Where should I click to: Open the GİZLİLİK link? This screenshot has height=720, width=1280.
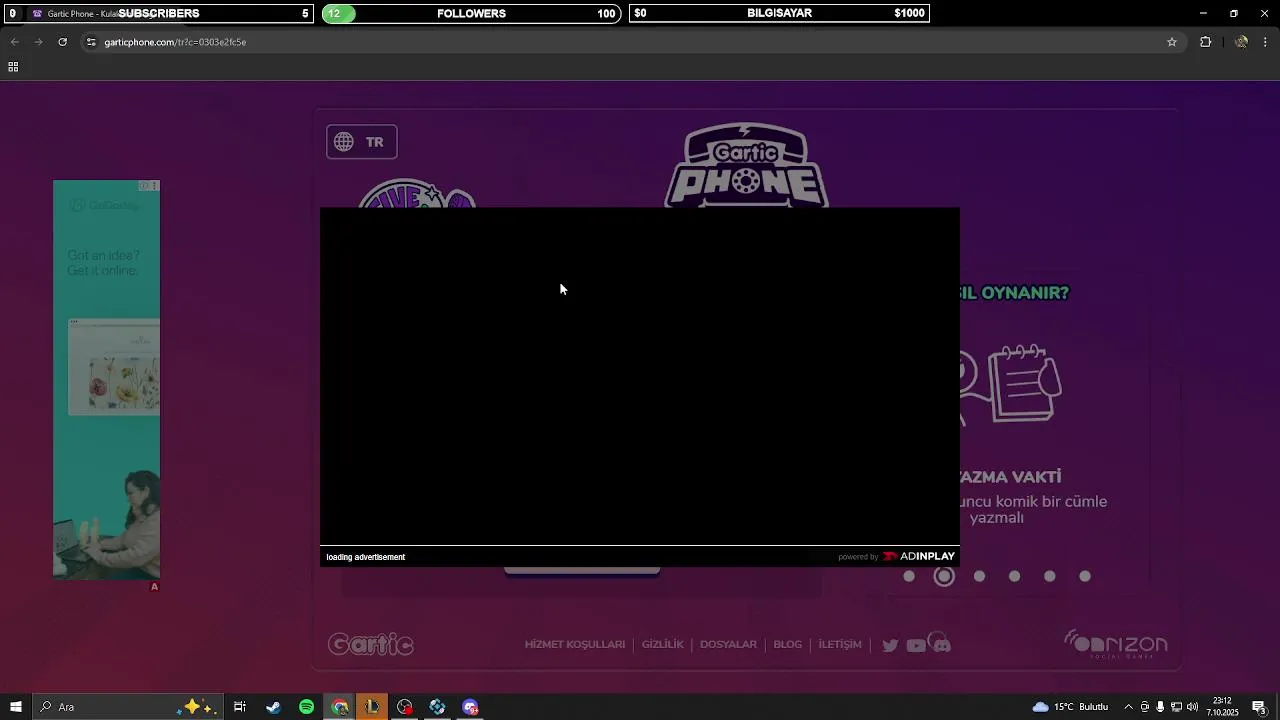click(663, 645)
